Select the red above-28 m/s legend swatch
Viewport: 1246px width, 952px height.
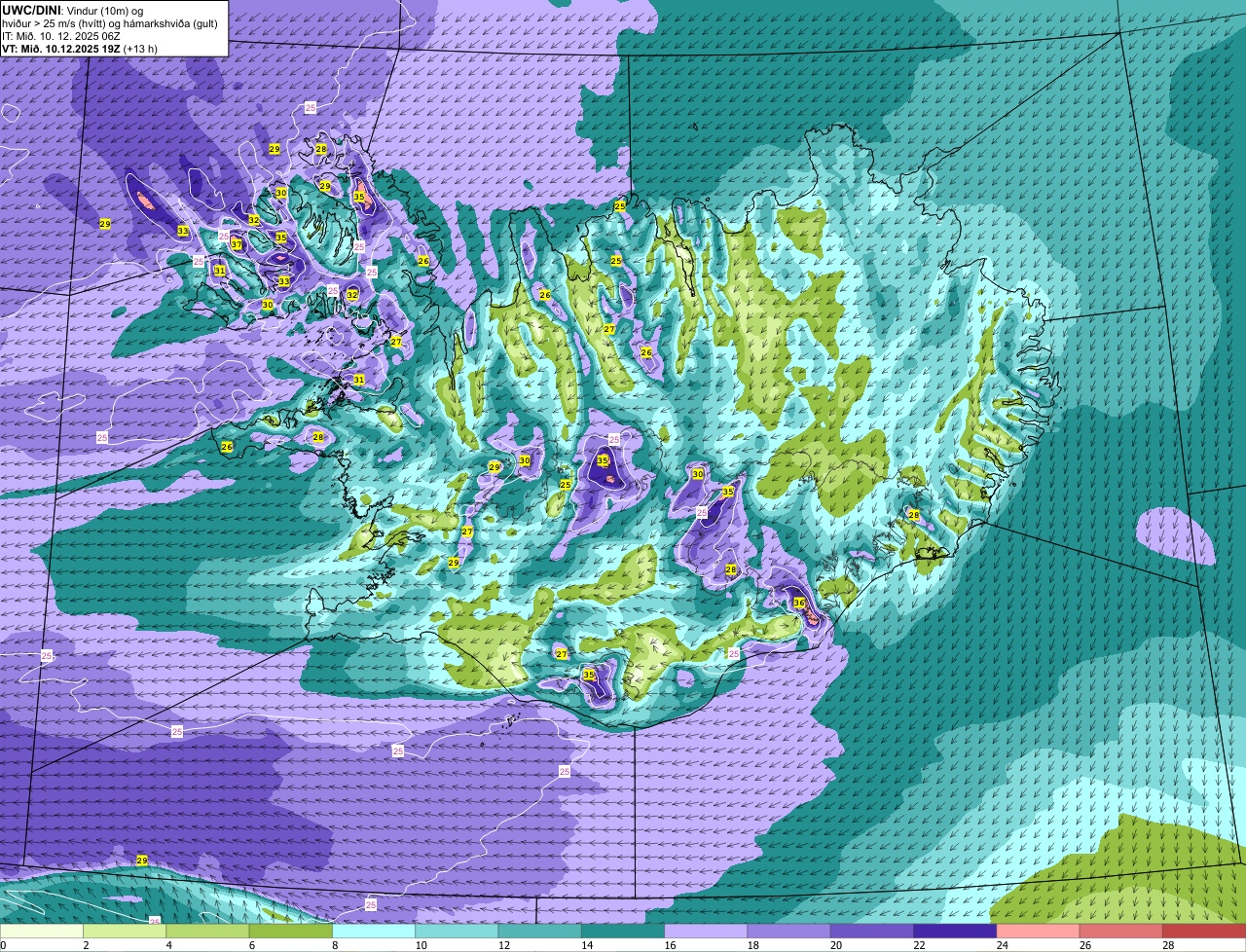(x=1205, y=932)
